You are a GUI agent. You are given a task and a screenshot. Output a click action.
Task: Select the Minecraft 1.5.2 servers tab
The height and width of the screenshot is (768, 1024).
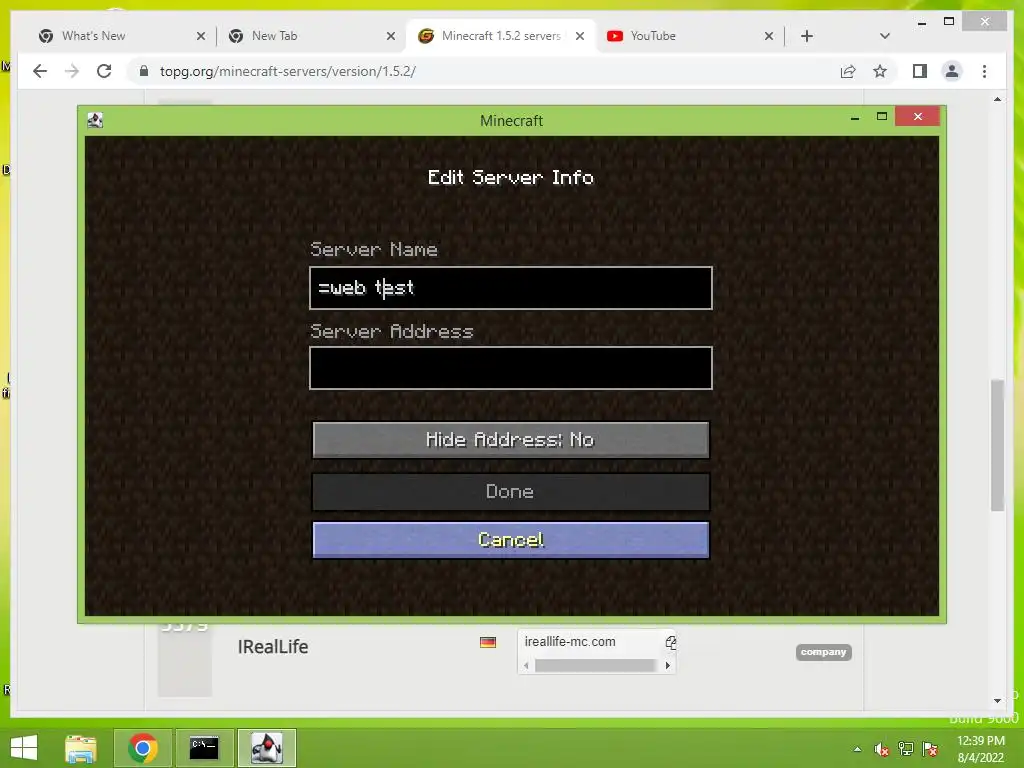[501, 36]
